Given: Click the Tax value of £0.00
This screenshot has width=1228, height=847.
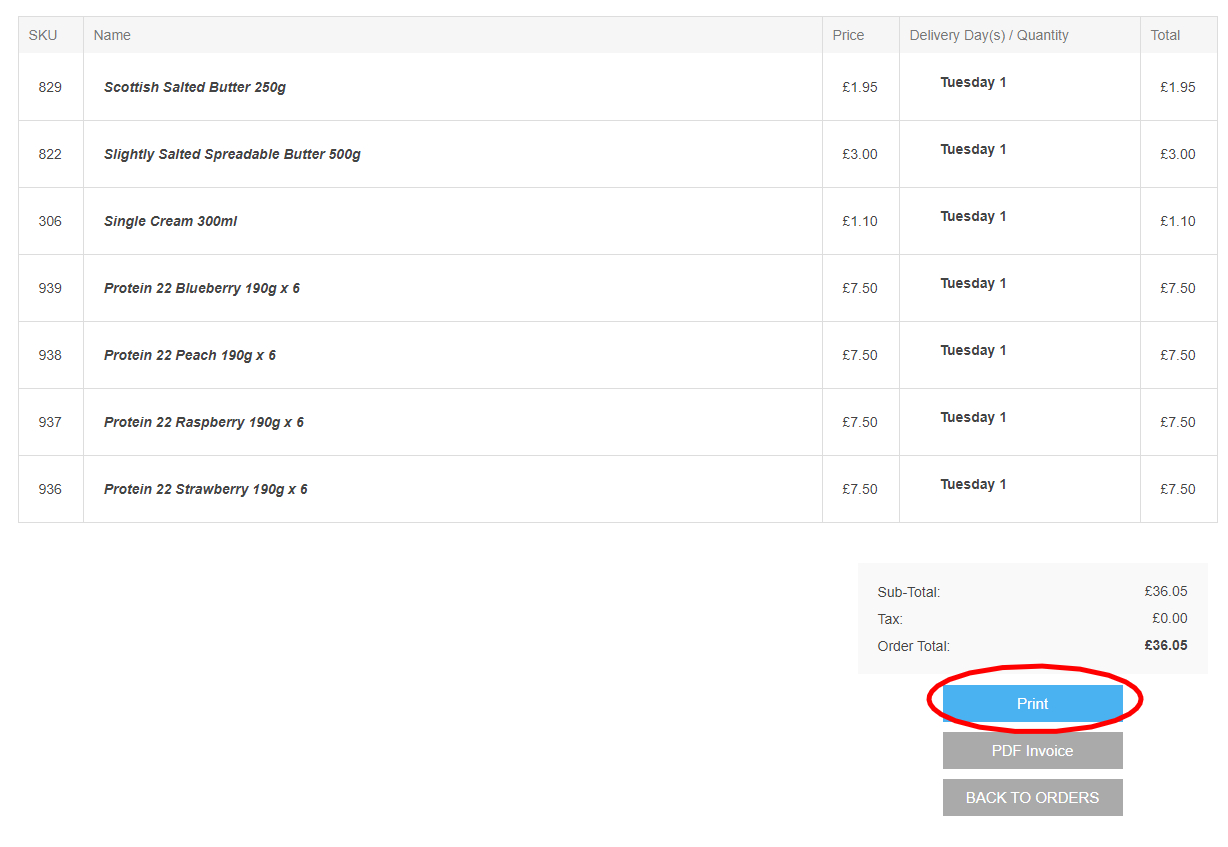Looking at the screenshot, I should (x=1169, y=618).
